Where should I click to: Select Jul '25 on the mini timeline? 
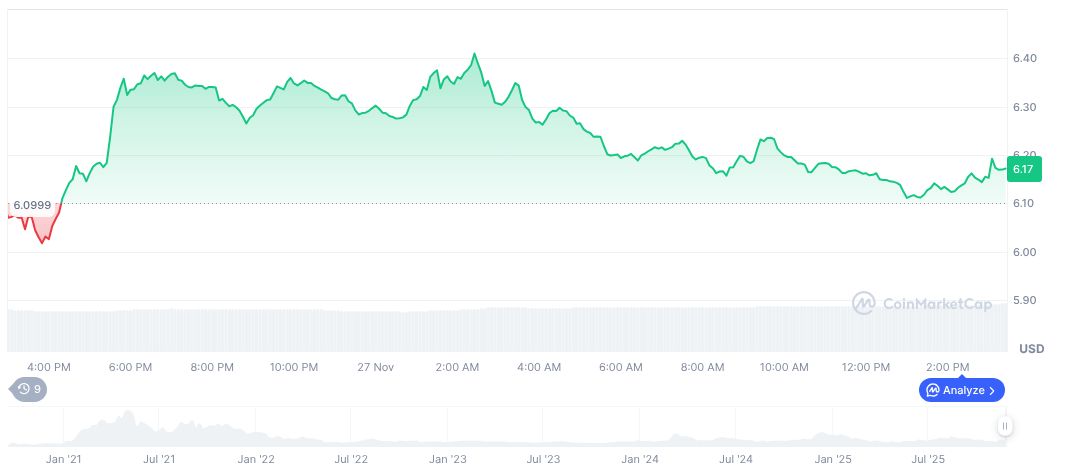pyautogui.click(x=930, y=459)
